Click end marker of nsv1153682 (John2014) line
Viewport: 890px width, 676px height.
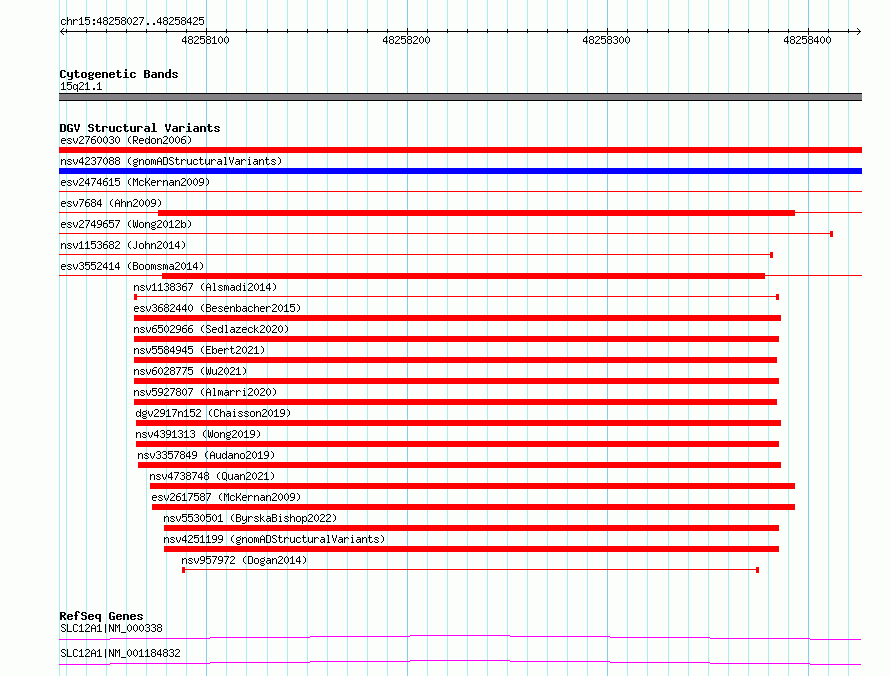coord(771,255)
